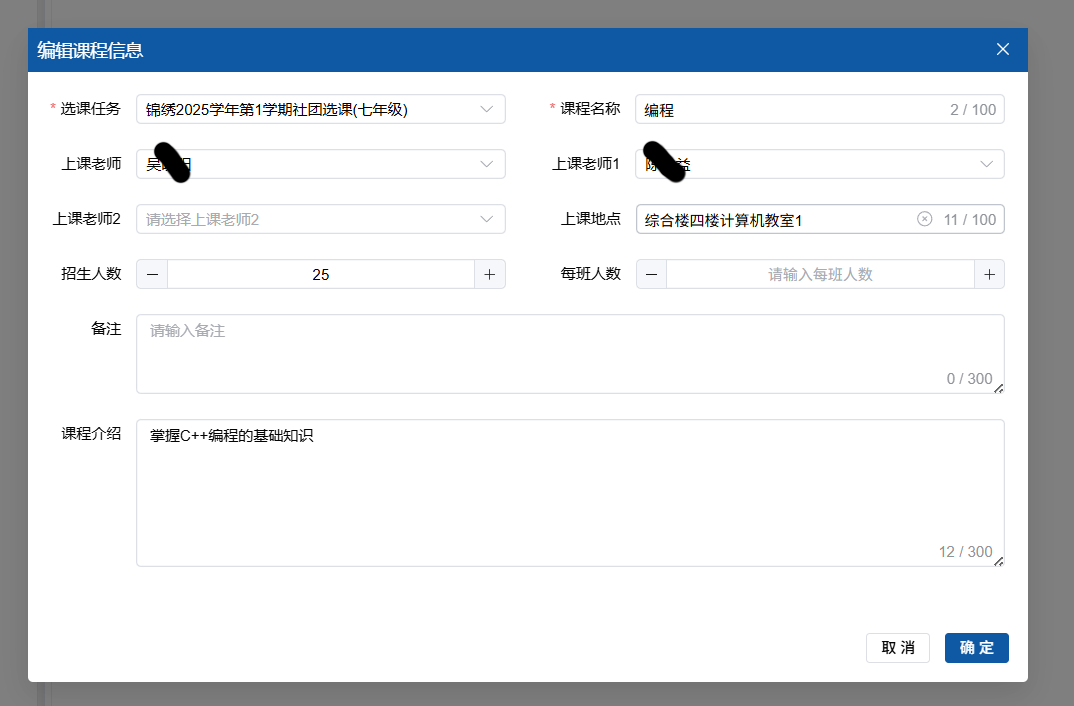Confirm changes with 确定 button

pyautogui.click(x=976, y=648)
